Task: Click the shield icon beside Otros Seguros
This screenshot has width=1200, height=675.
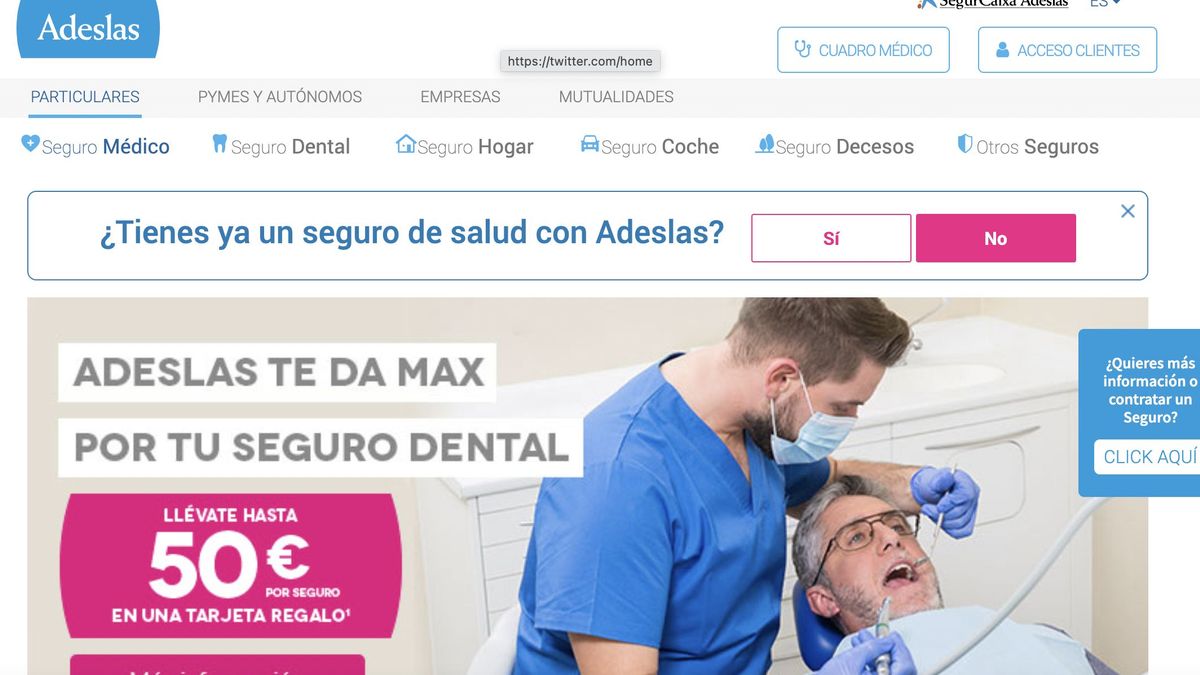Action: pyautogui.click(x=965, y=144)
